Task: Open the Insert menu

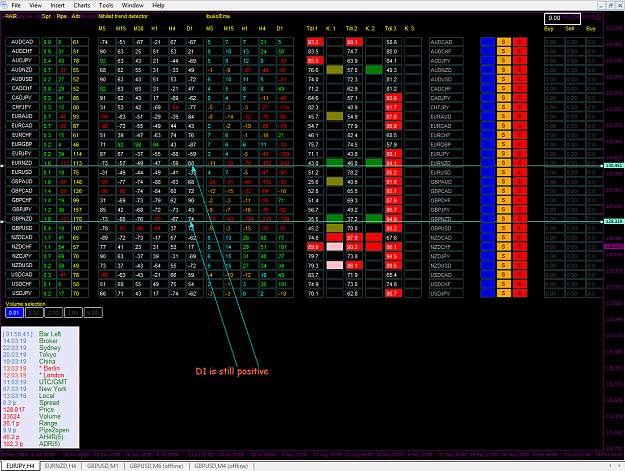Action: pyautogui.click(x=57, y=5)
